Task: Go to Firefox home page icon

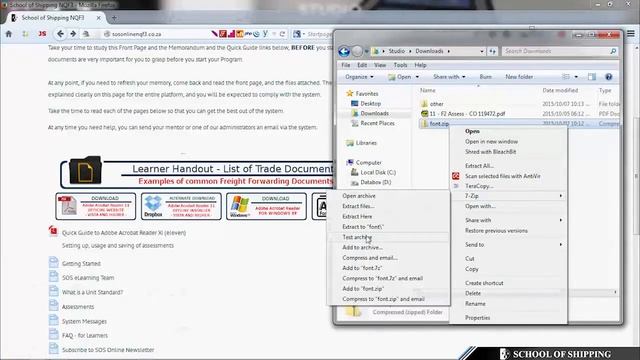Action: pyautogui.click(x=9, y=34)
